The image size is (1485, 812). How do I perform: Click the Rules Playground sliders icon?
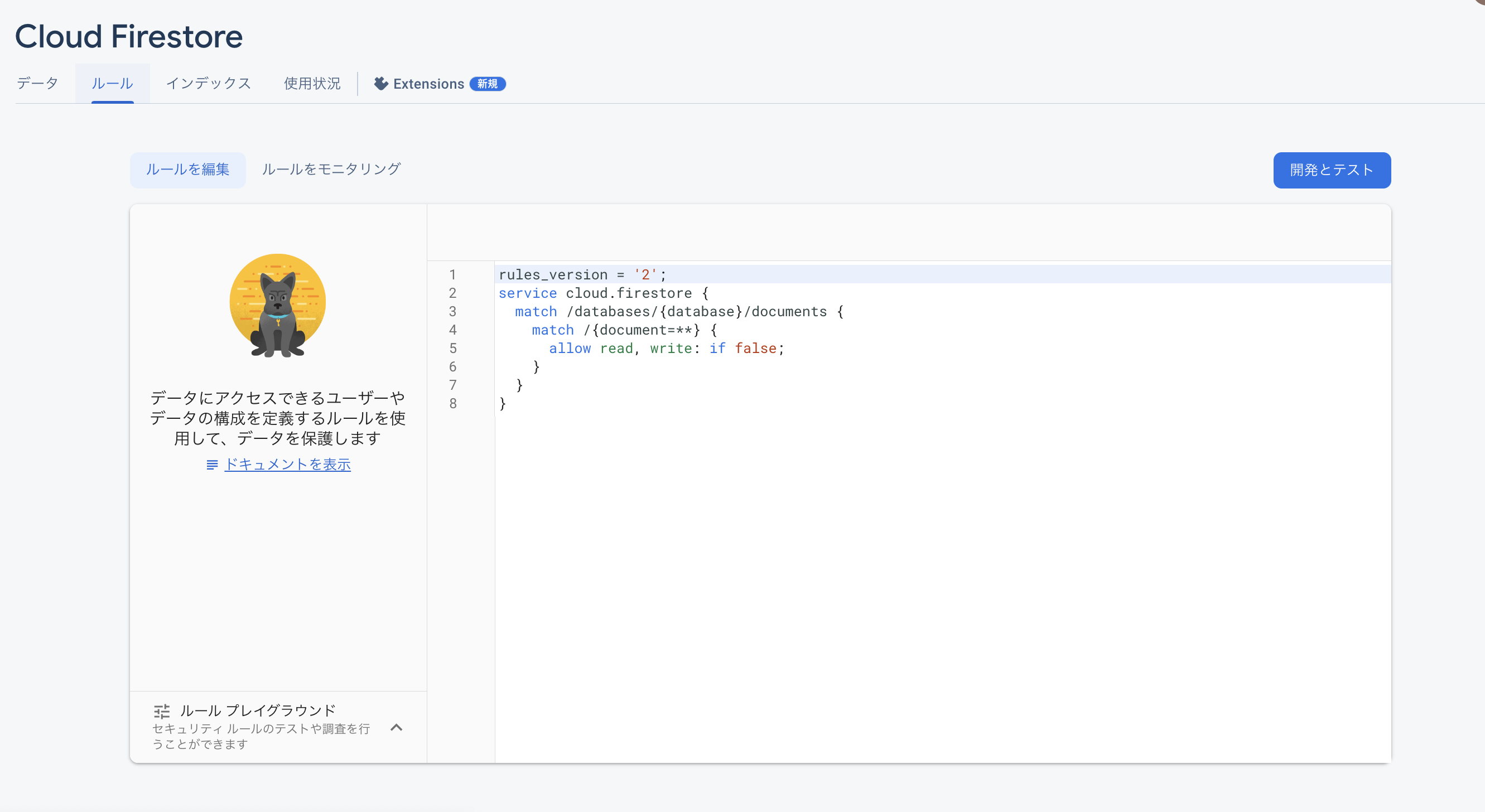(162, 711)
